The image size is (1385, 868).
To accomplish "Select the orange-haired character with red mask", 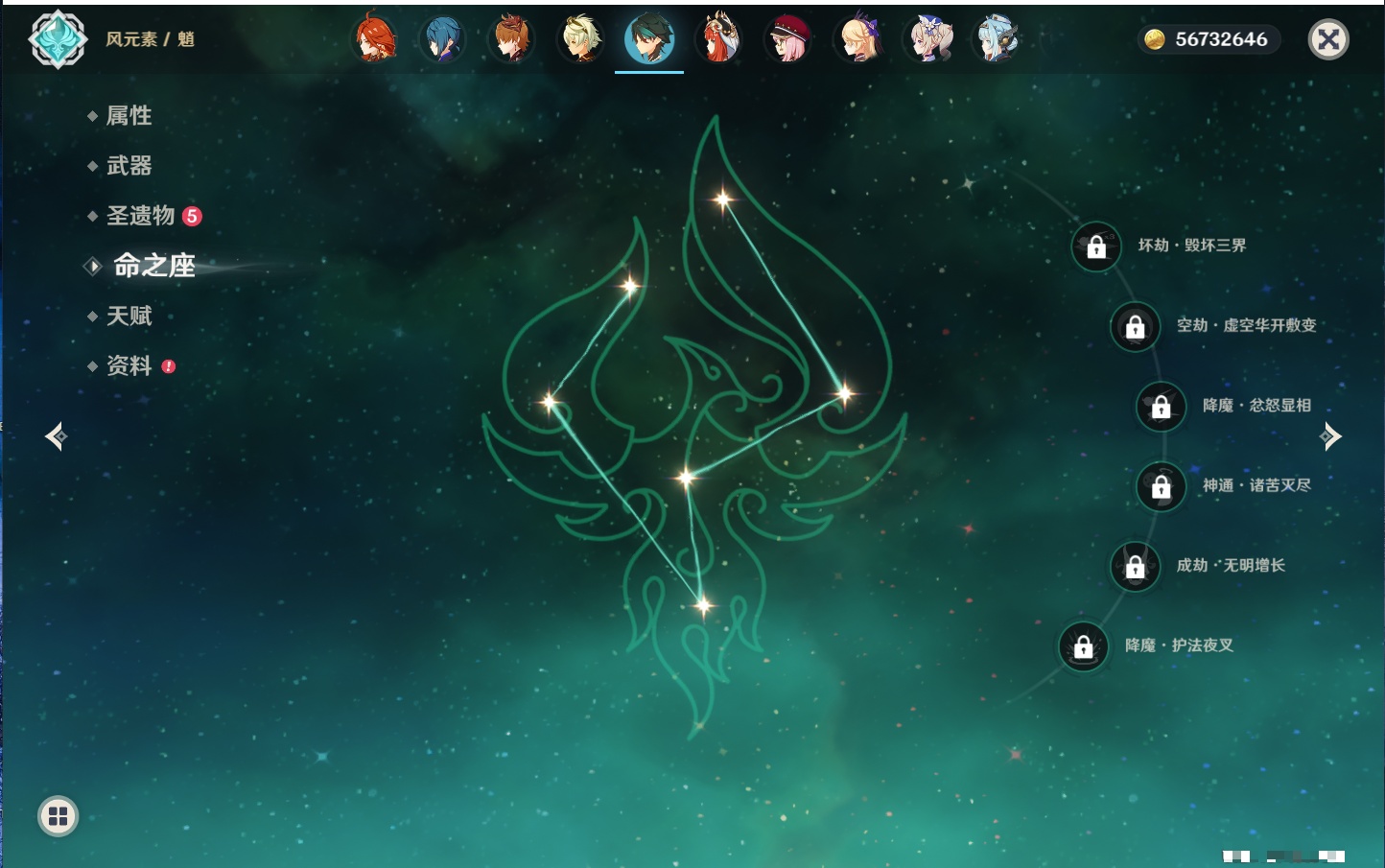I will [512, 39].
